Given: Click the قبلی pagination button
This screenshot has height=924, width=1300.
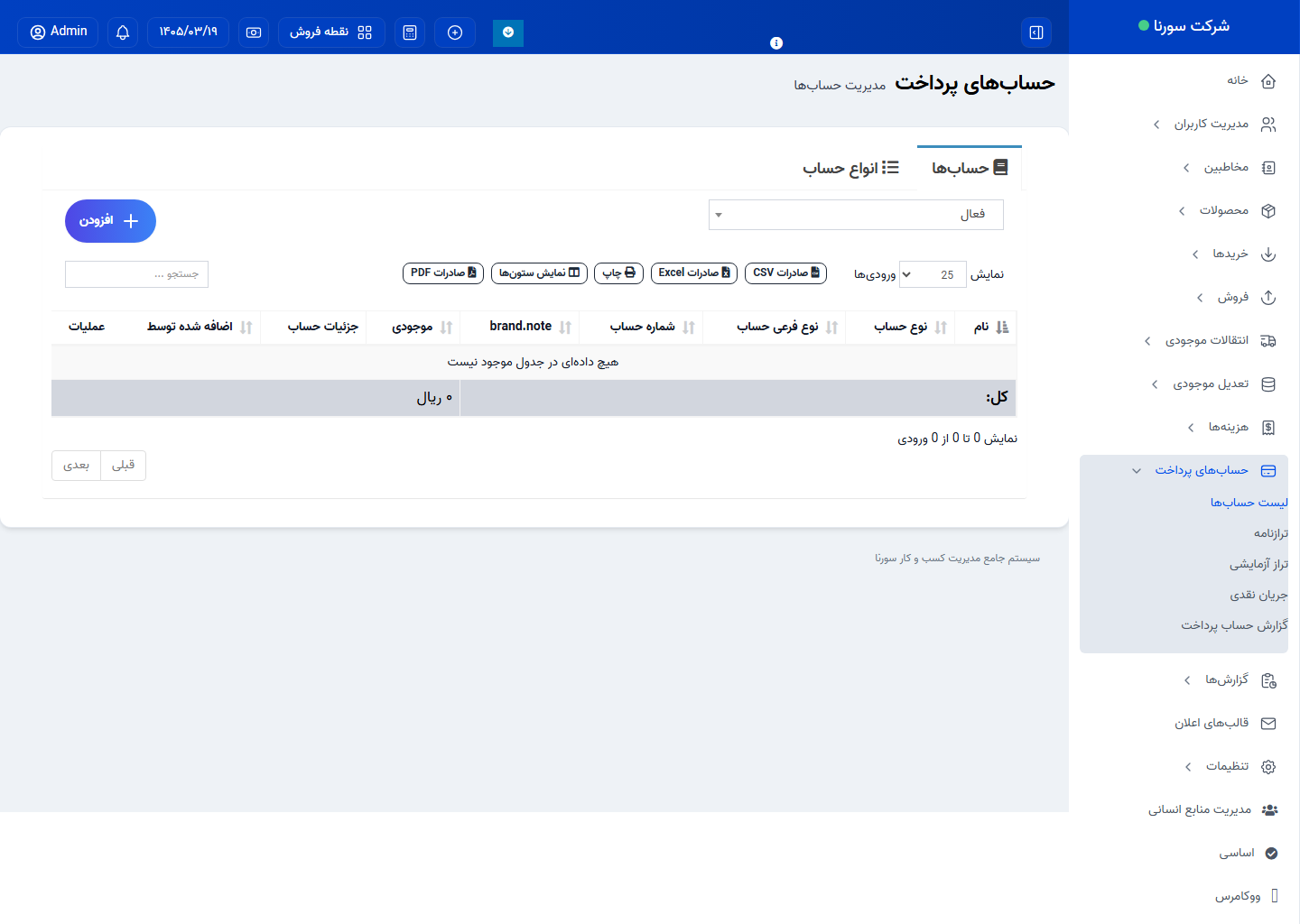Looking at the screenshot, I should click(x=123, y=466).
